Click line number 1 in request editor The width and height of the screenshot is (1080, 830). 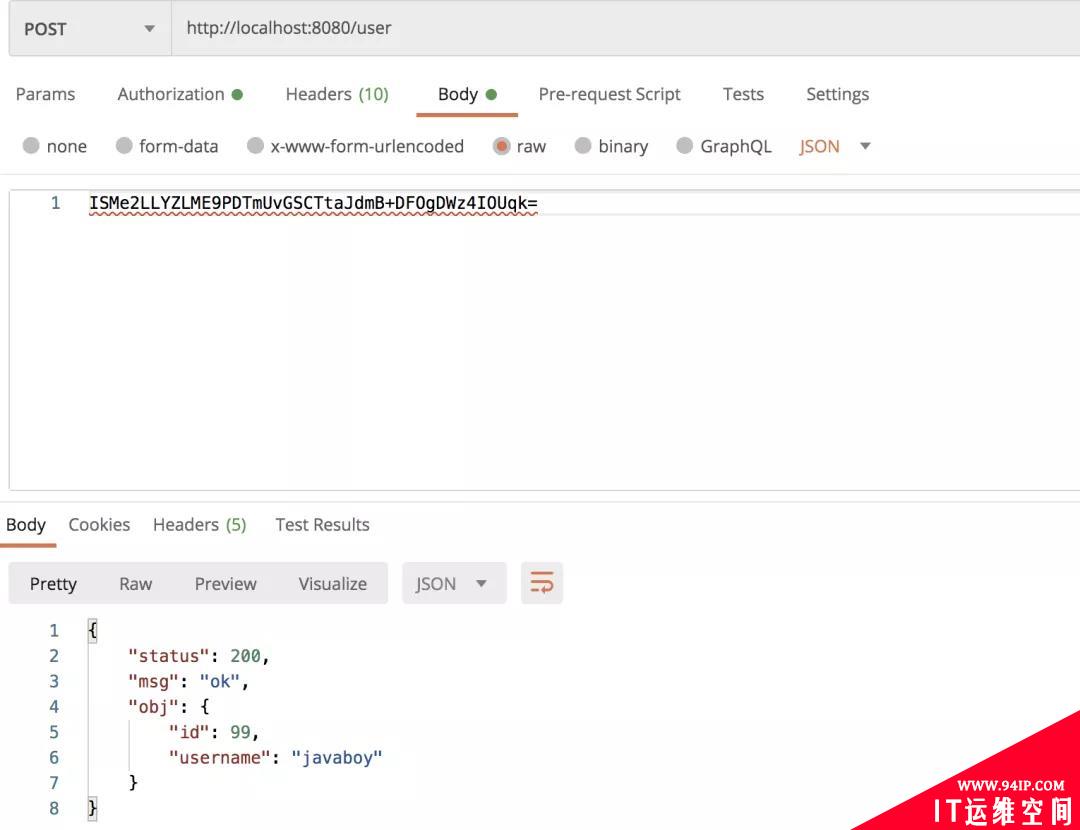tap(55, 203)
